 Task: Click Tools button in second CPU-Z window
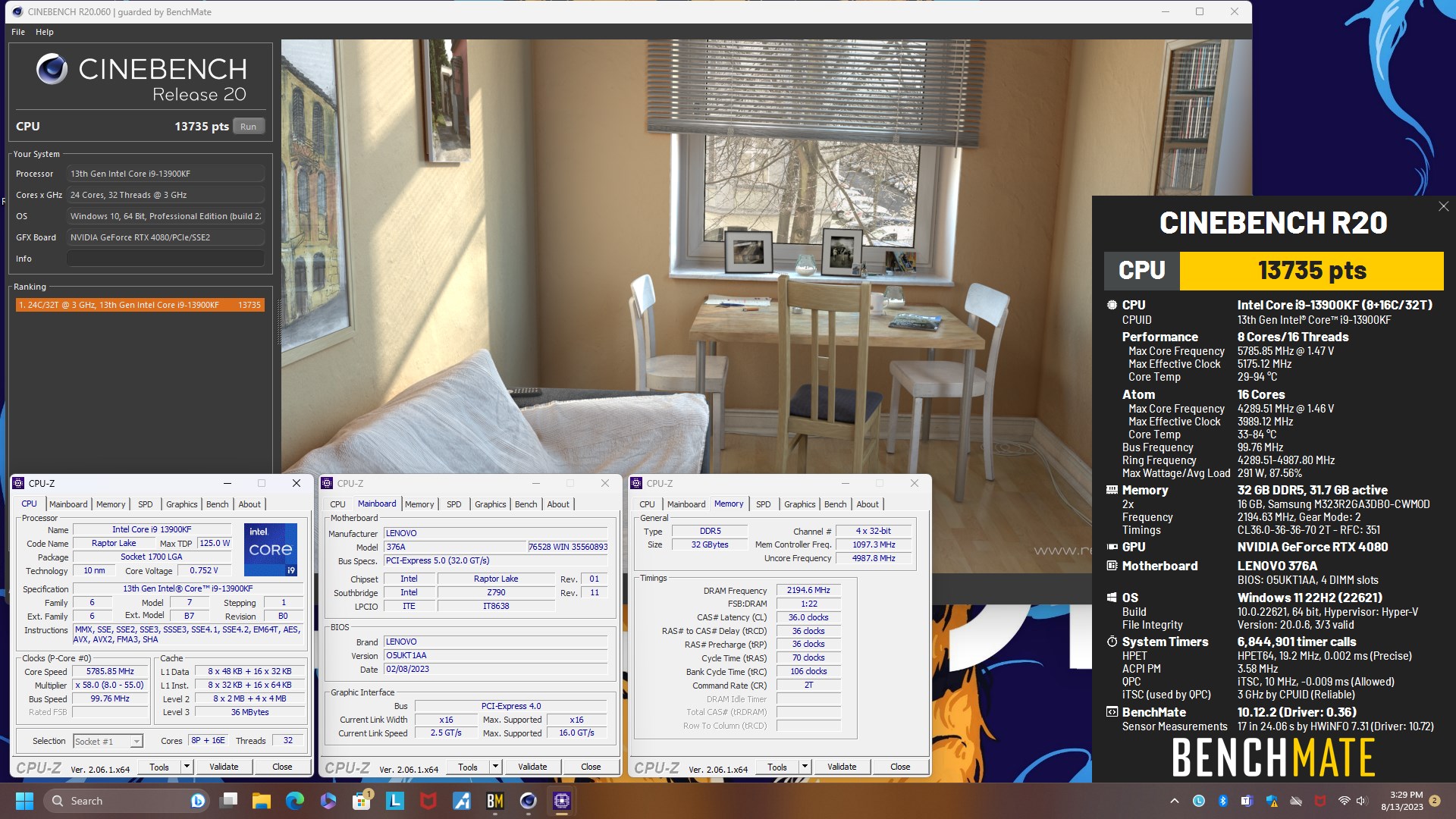468,767
